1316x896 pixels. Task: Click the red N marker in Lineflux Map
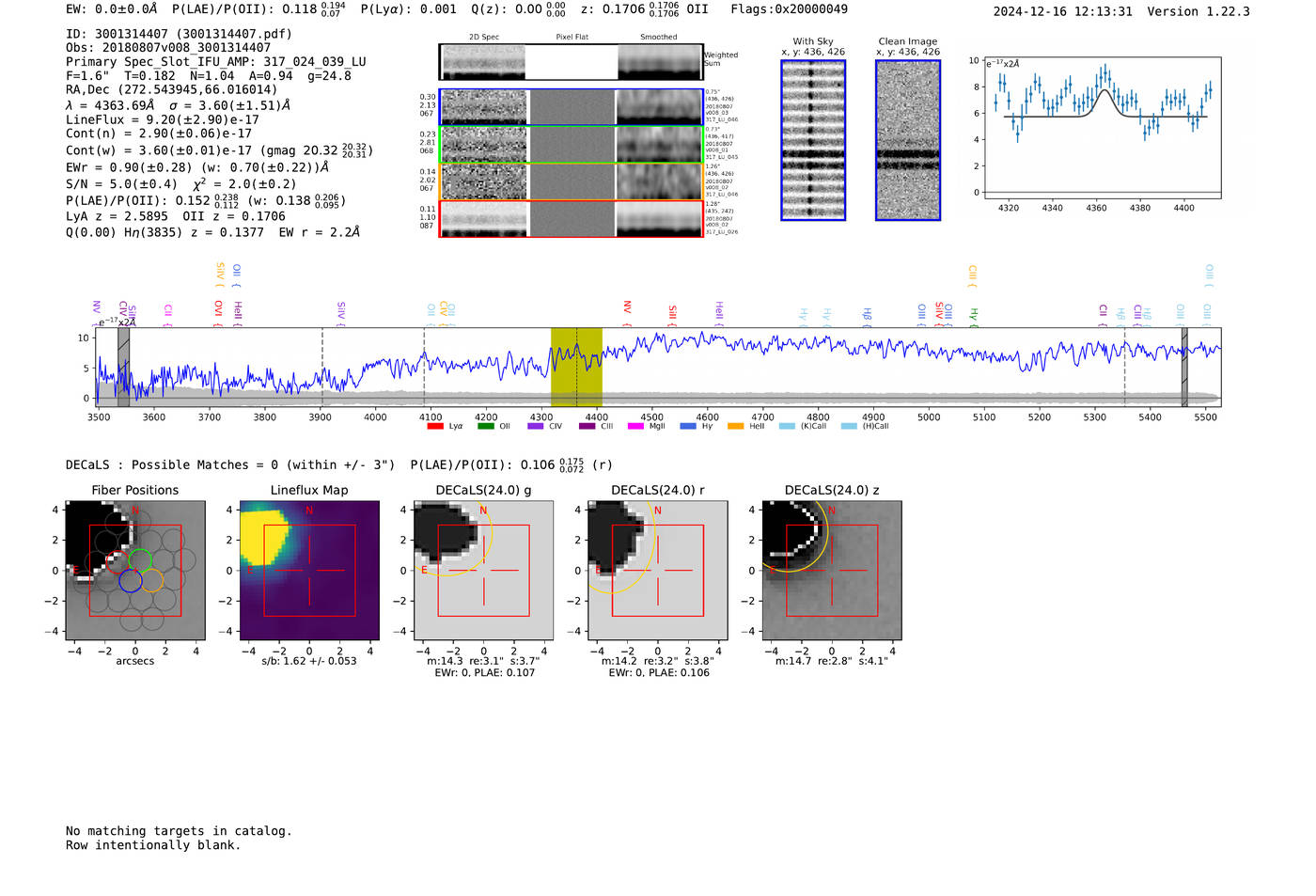[309, 511]
